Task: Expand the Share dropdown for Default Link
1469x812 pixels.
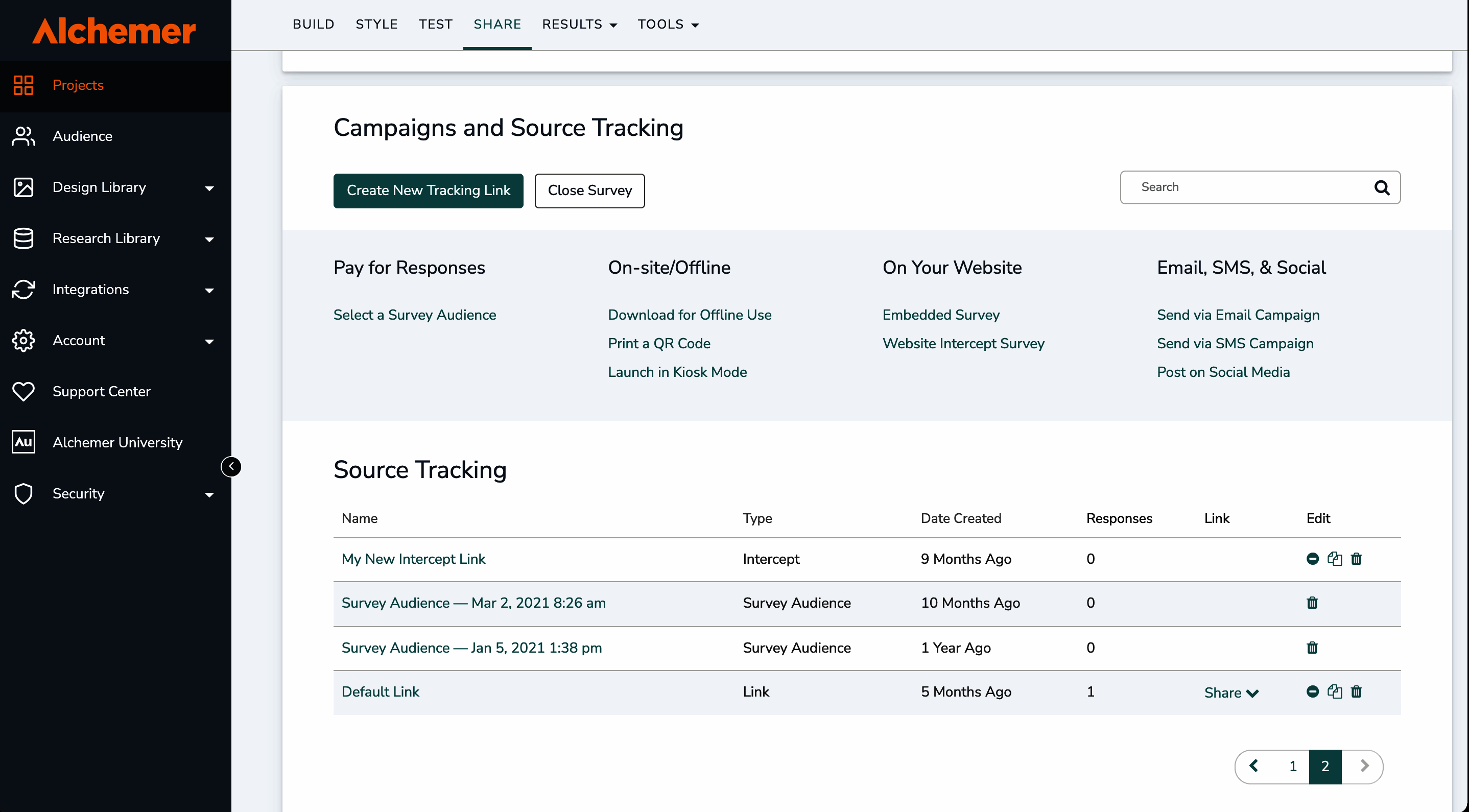Action: tap(1230, 693)
